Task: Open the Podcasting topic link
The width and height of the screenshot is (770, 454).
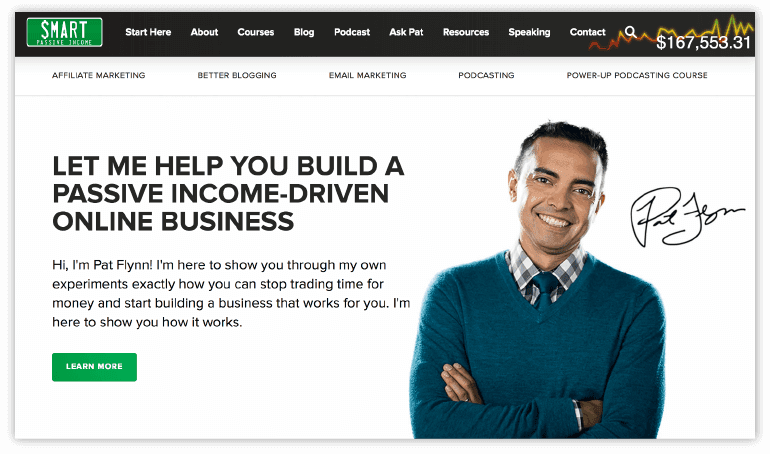Action: pyautogui.click(x=486, y=75)
